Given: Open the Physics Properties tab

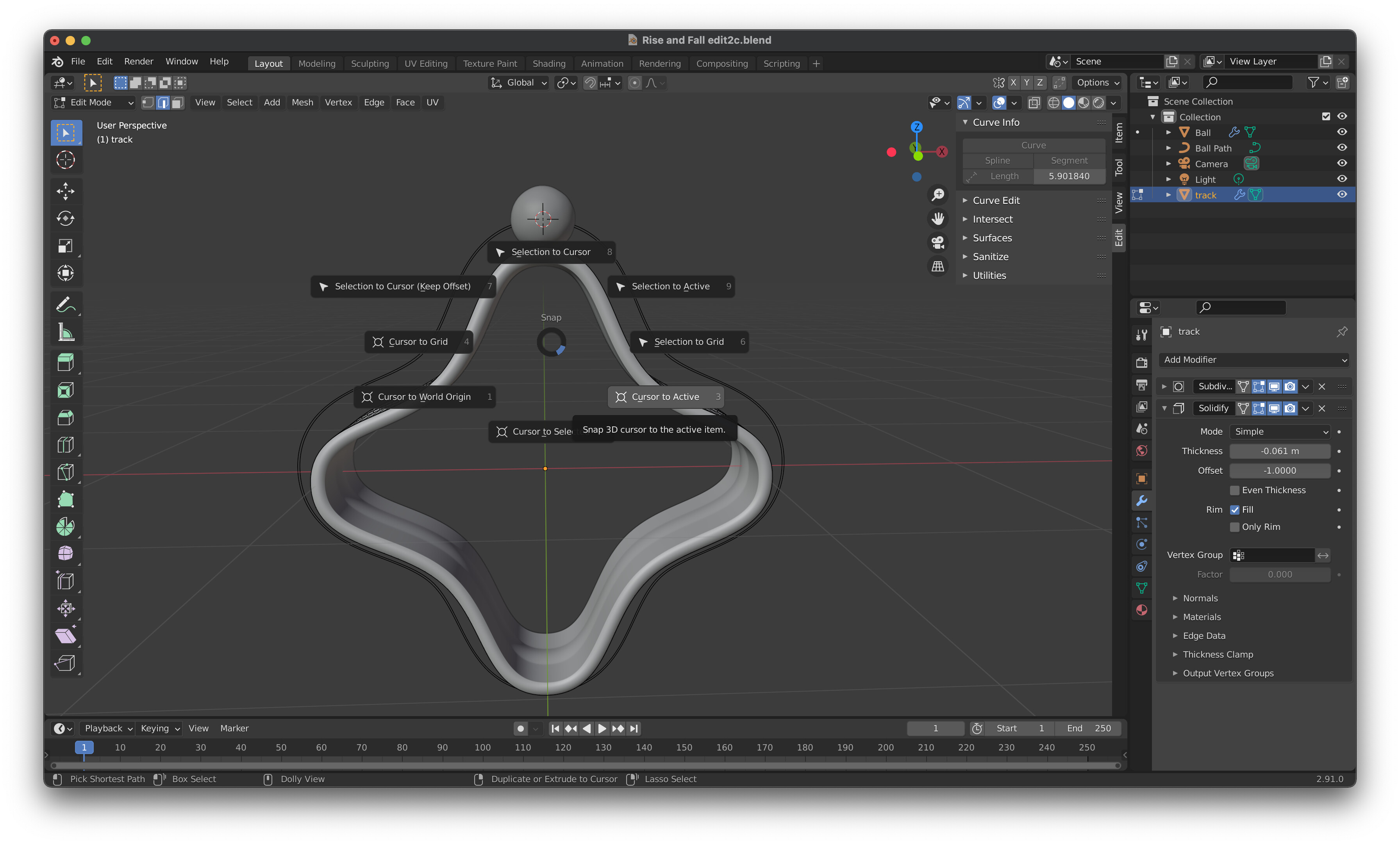Looking at the screenshot, I should click(1142, 544).
